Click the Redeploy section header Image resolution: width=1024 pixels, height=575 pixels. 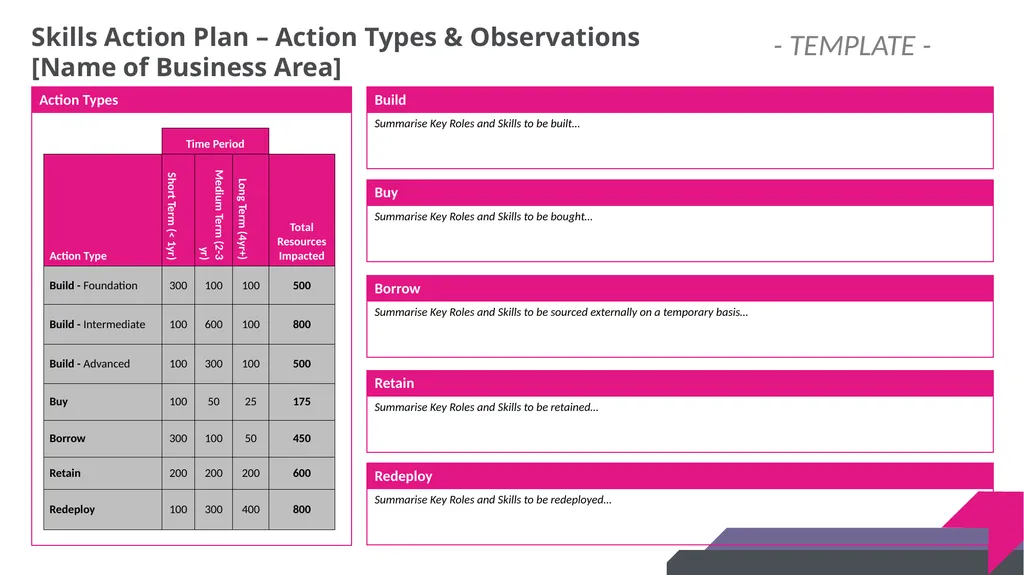[680, 476]
